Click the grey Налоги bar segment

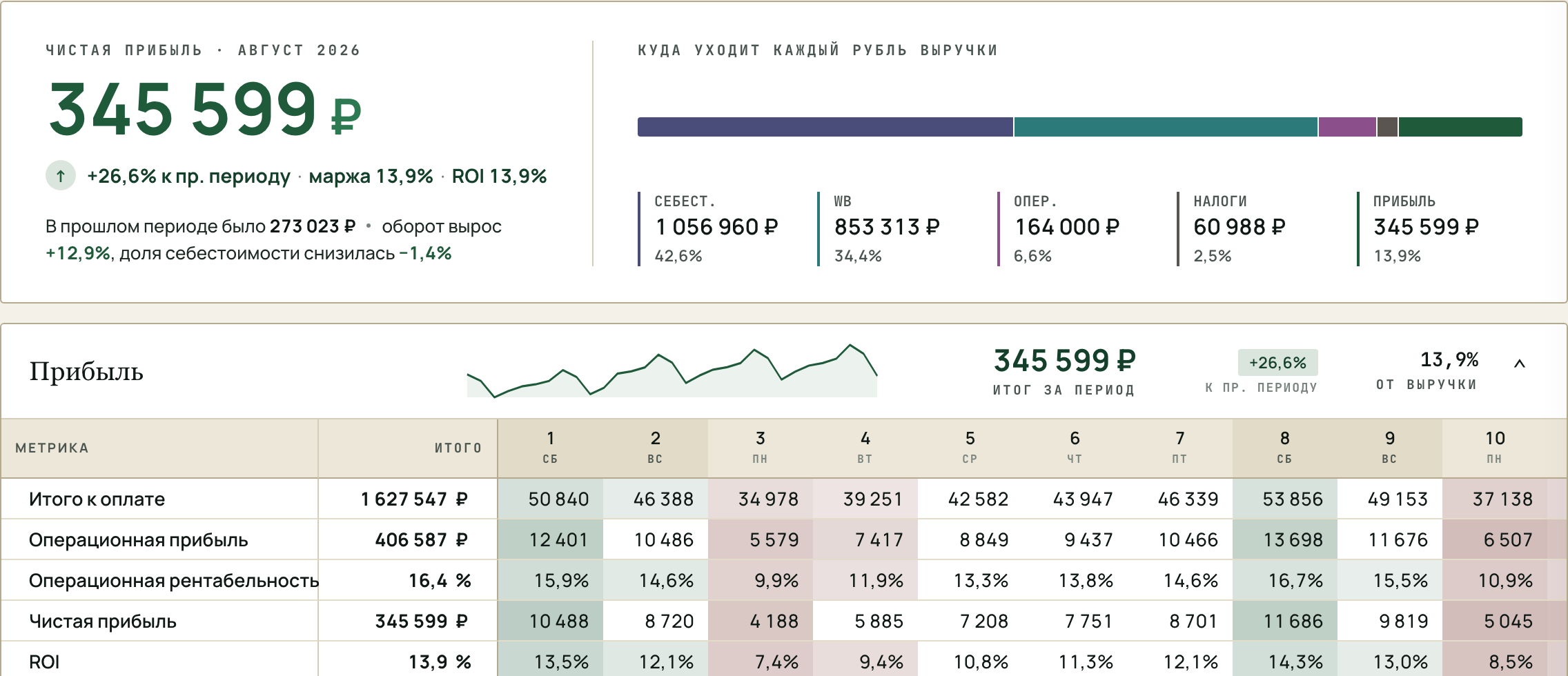pos(1387,127)
